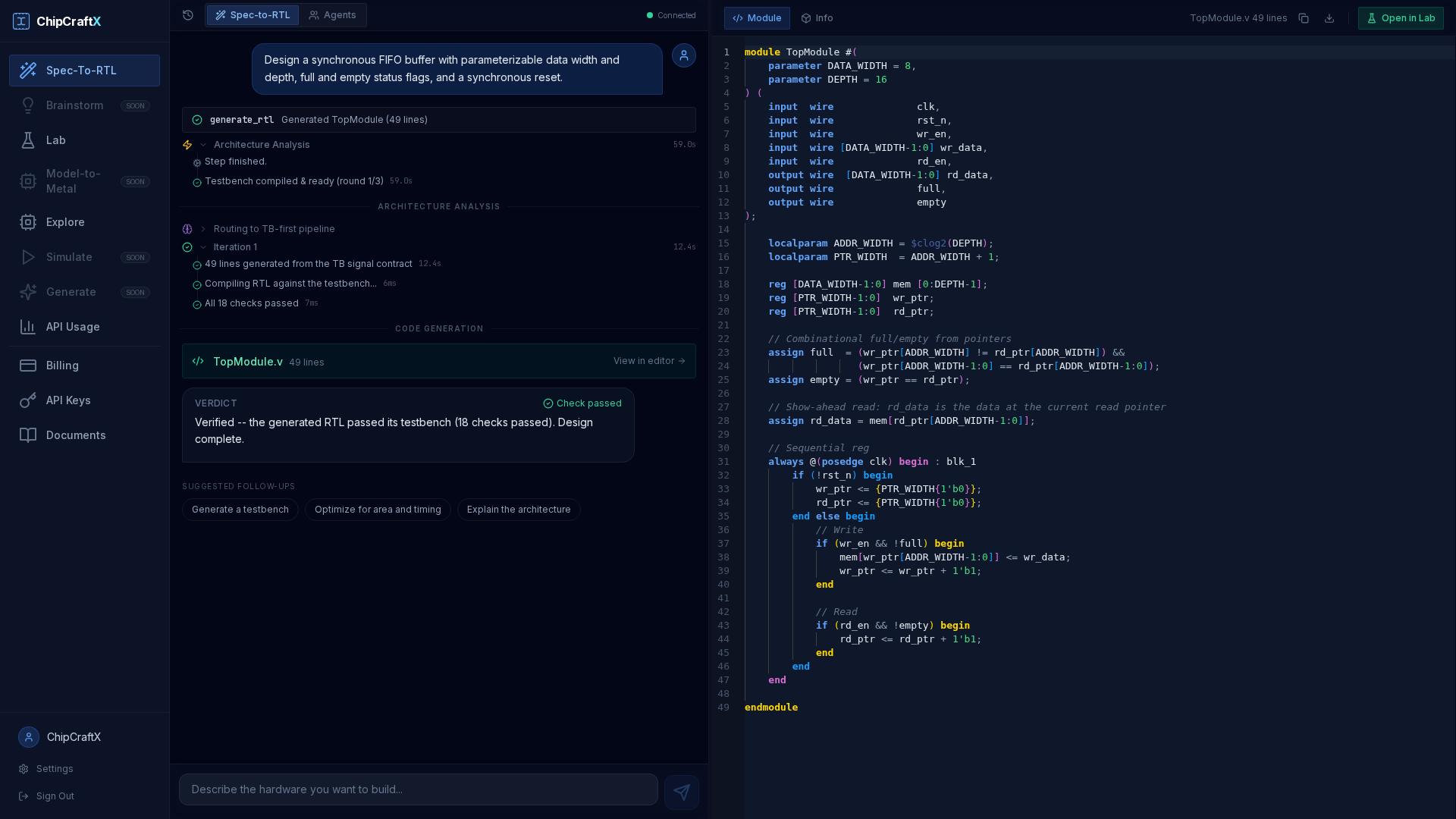Click the Brainstorm sidebar item

click(x=84, y=105)
